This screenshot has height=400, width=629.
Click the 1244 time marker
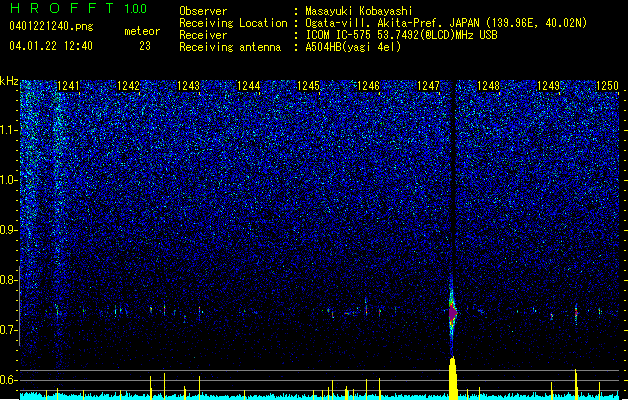pyautogui.click(x=248, y=86)
